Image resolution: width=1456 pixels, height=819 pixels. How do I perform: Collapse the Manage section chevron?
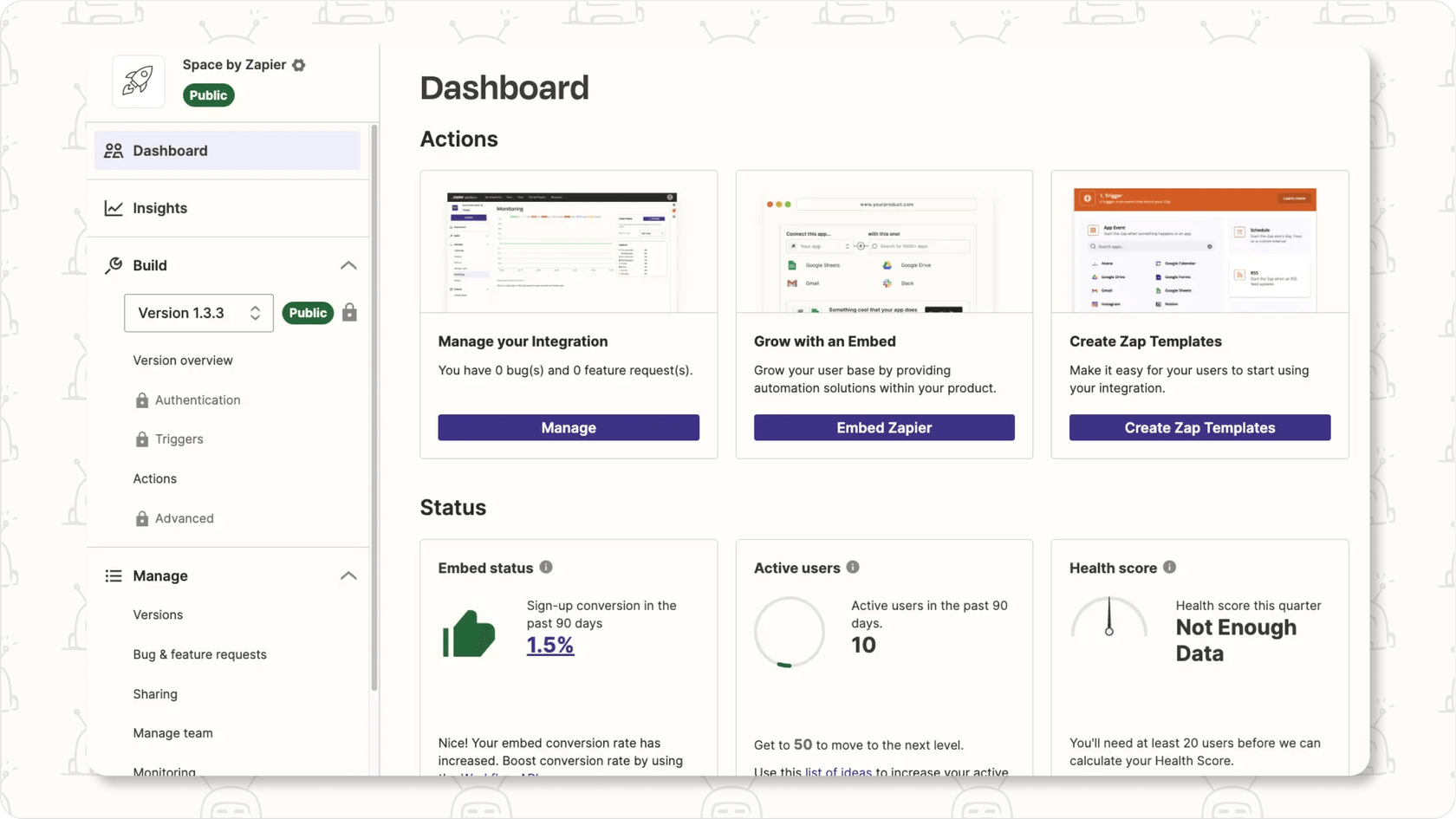(x=348, y=575)
